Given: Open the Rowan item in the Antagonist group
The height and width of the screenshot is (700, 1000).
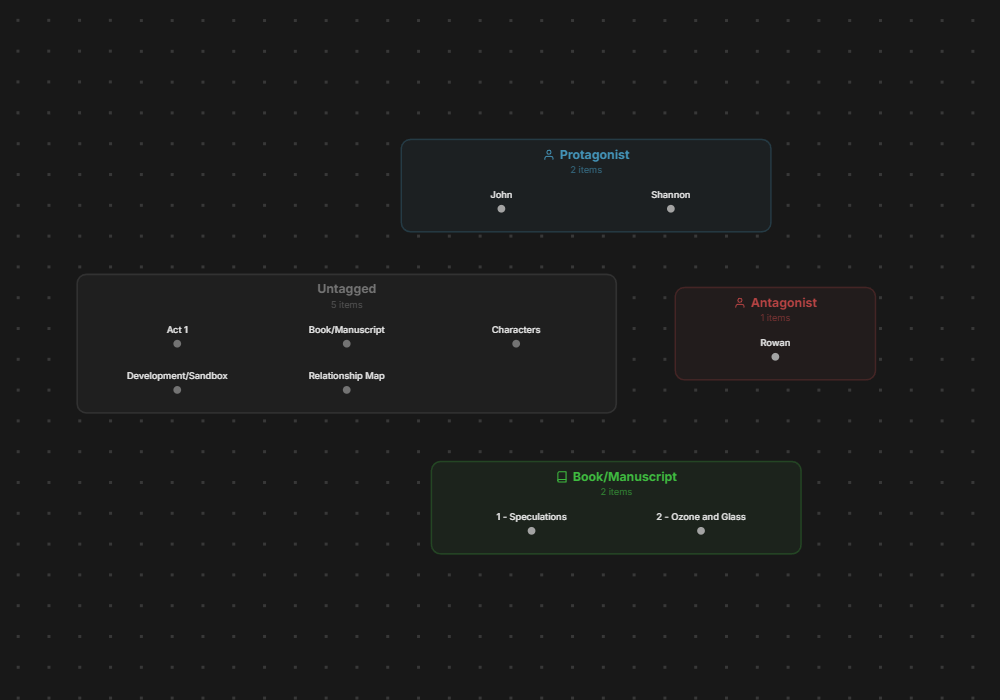Looking at the screenshot, I should tap(775, 342).
